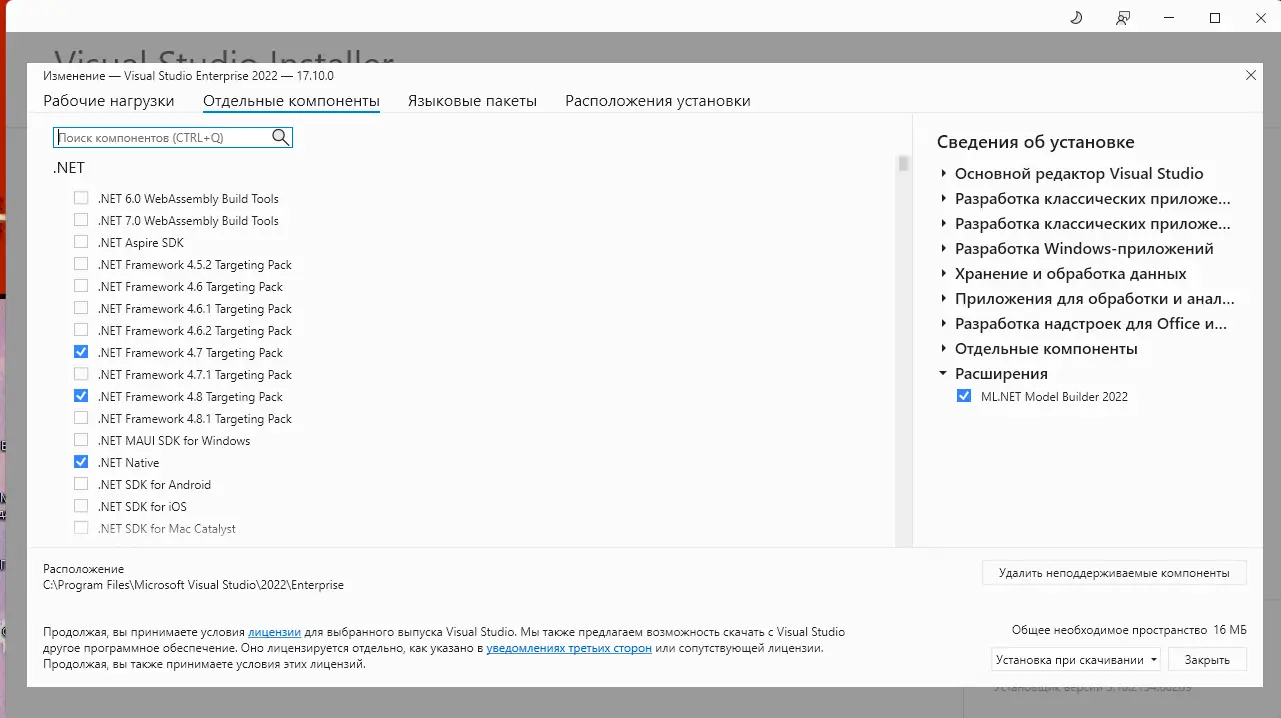1281x718 pixels.
Task: Click Удалить неподдерживаемые компоненты button
Action: 1113,572
